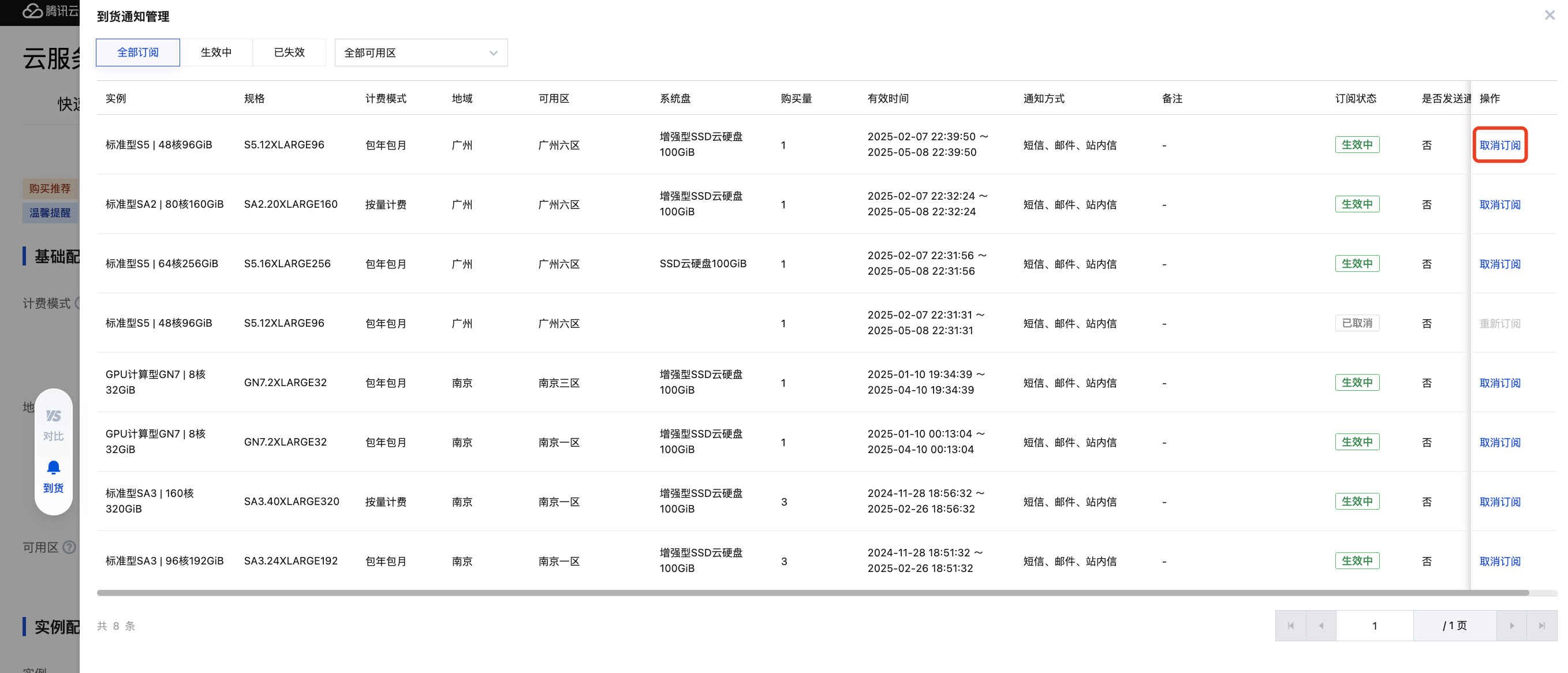The height and width of the screenshot is (673, 1568).
Task: Cancel subscription for SA2.20XLARGE160 row
Action: pyautogui.click(x=1500, y=204)
